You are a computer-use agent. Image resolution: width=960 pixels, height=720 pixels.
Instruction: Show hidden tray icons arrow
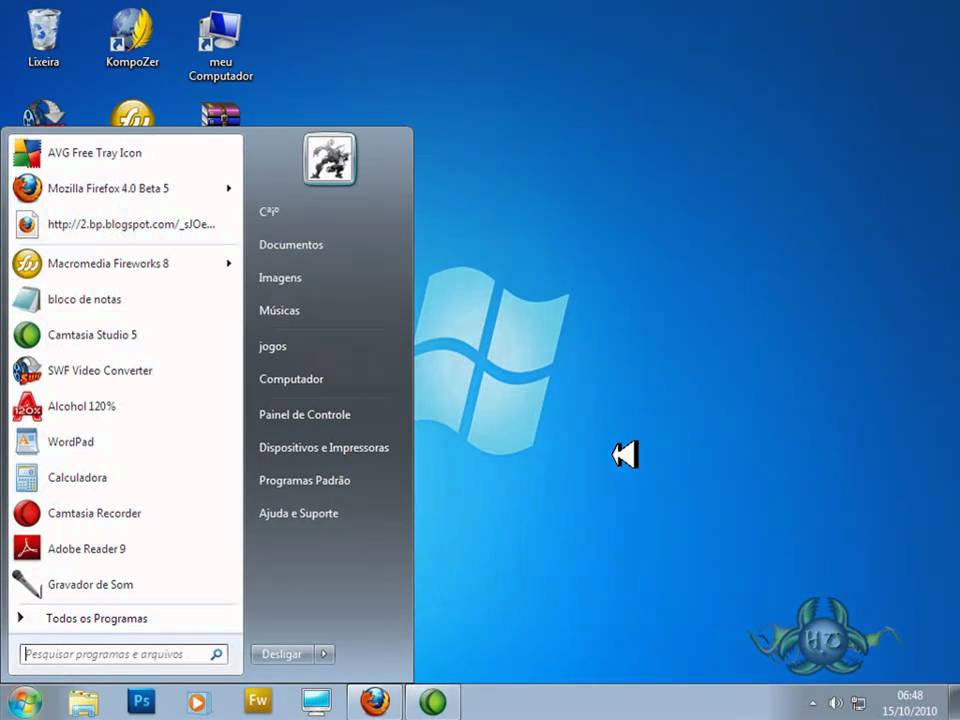point(812,703)
